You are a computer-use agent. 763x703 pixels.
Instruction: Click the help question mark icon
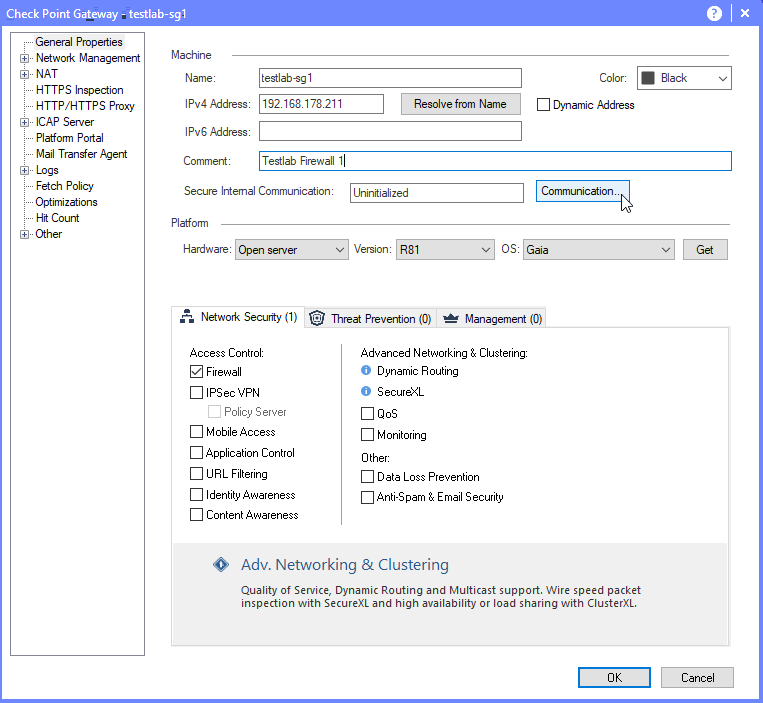pyautogui.click(x=714, y=13)
